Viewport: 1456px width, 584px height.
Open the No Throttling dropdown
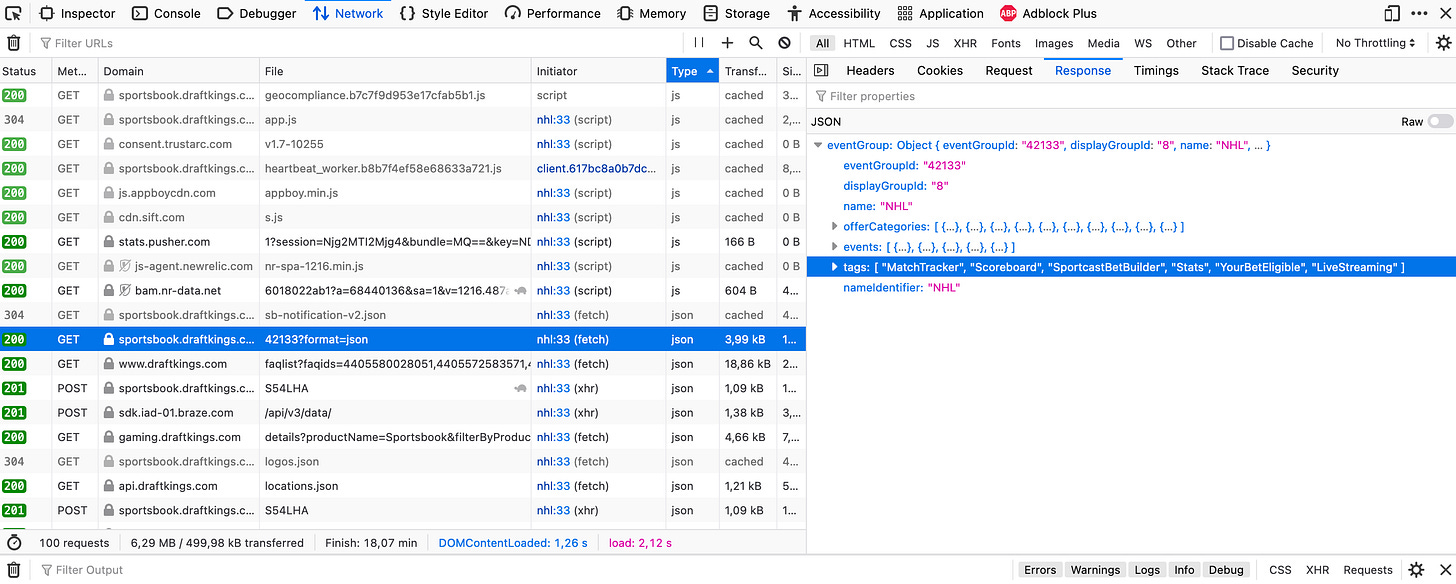coord(1376,43)
